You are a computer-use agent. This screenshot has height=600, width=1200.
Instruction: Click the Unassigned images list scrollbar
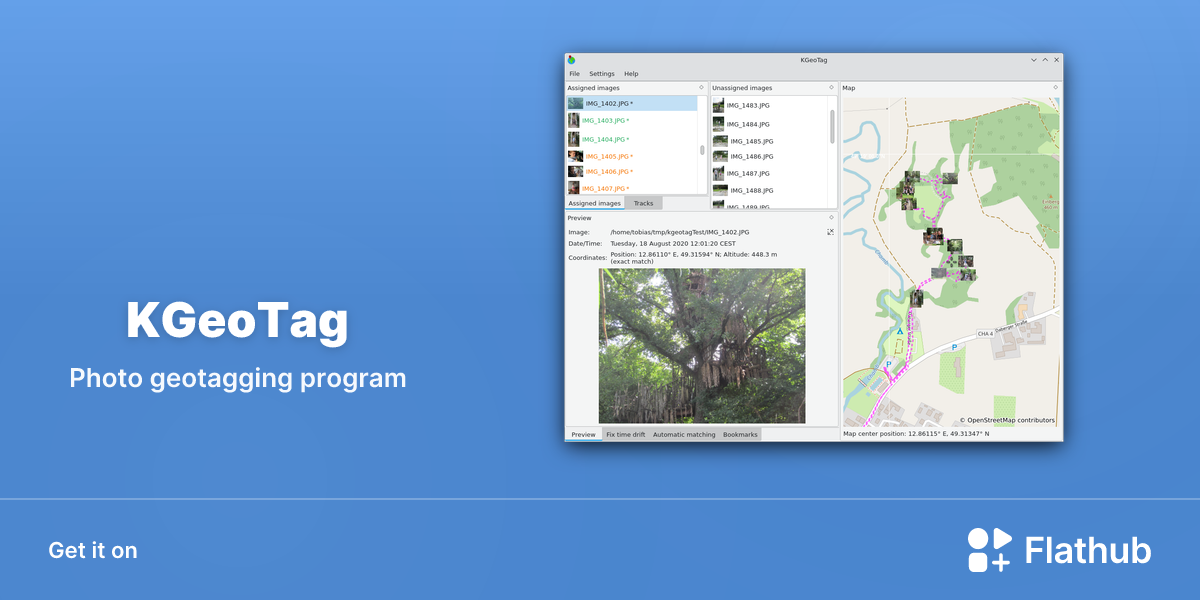click(832, 127)
